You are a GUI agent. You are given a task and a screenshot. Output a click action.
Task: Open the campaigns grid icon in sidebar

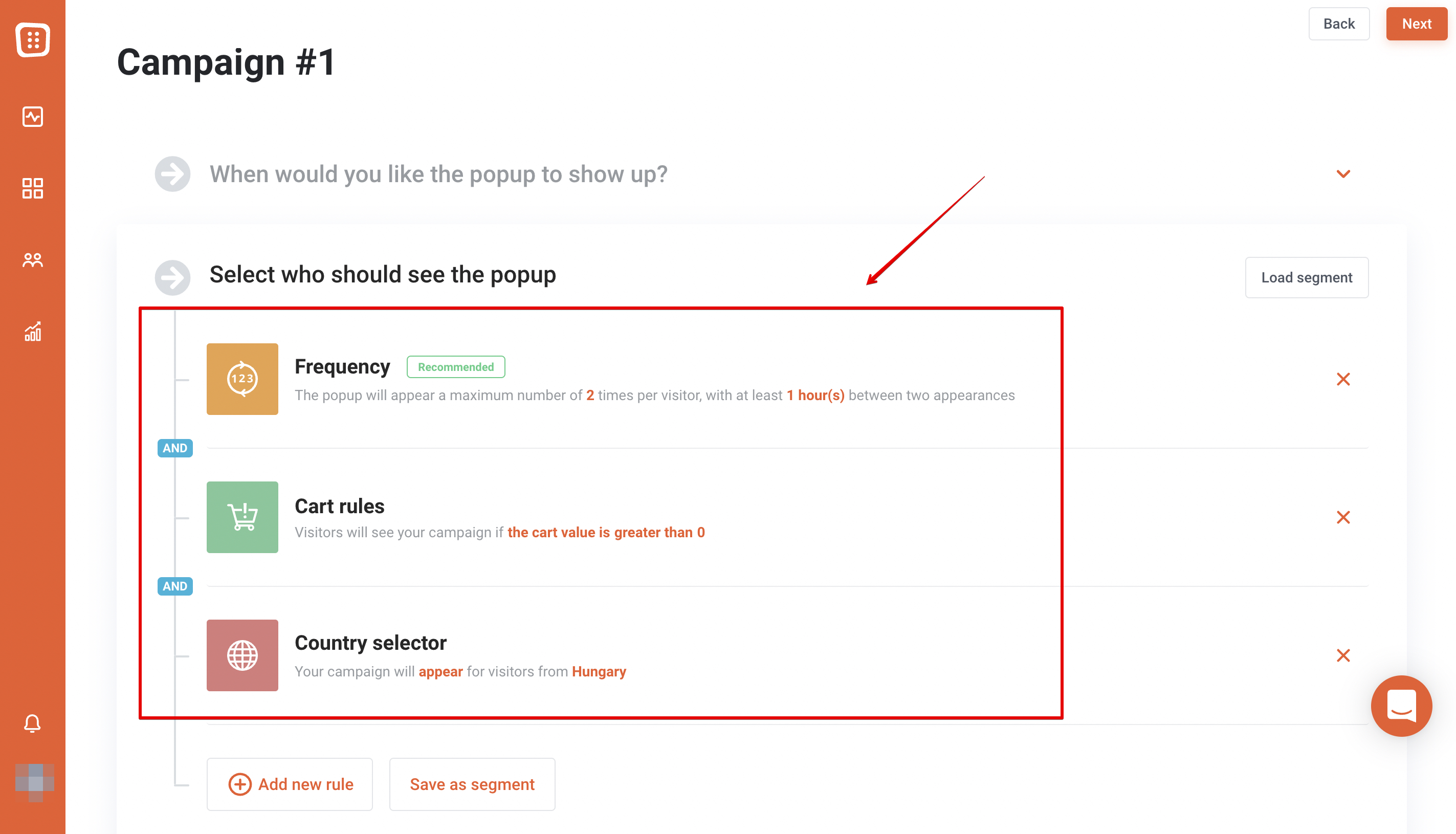(x=33, y=188)
